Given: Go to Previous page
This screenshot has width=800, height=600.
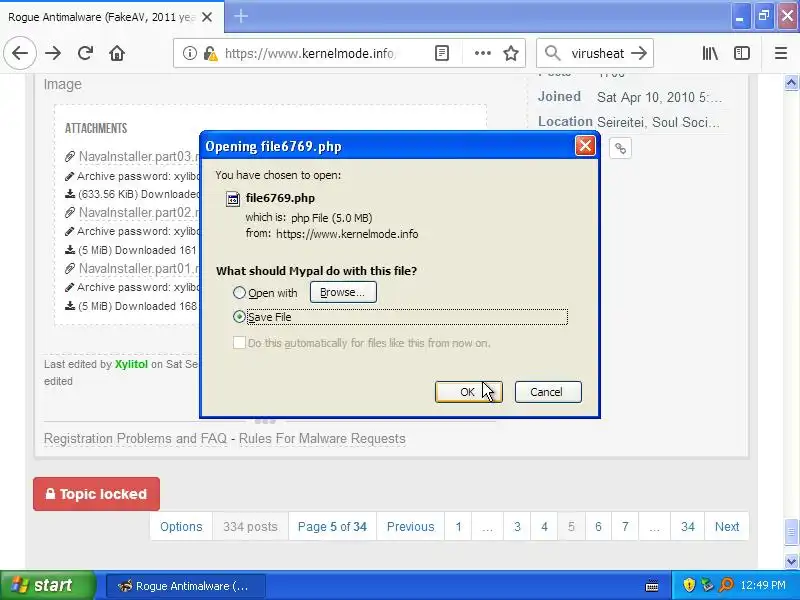Looking at the screenshot, I should 410,527.
